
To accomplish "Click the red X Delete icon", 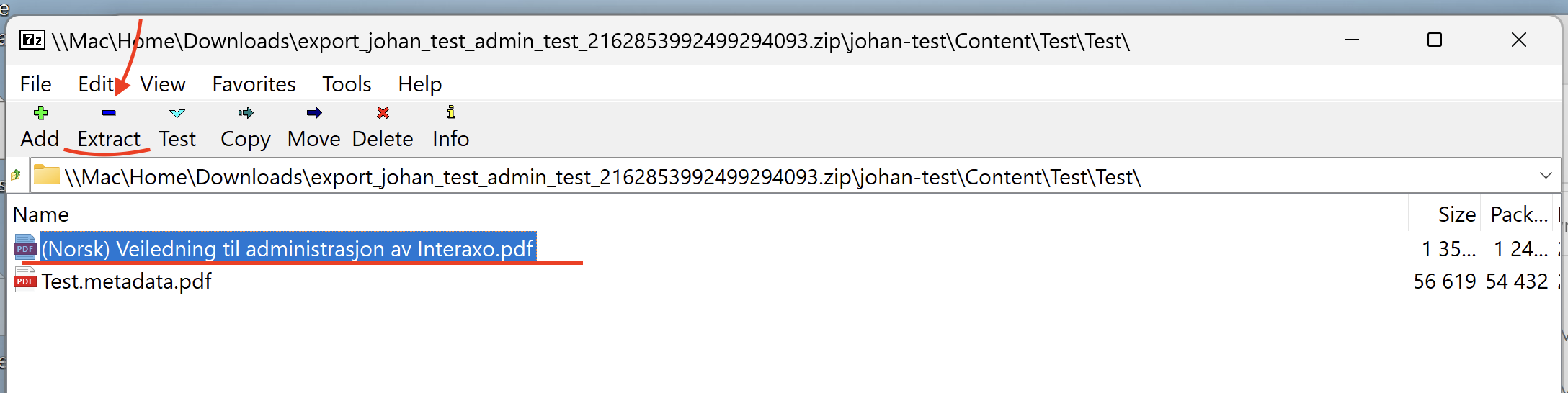I will (383, 113).
